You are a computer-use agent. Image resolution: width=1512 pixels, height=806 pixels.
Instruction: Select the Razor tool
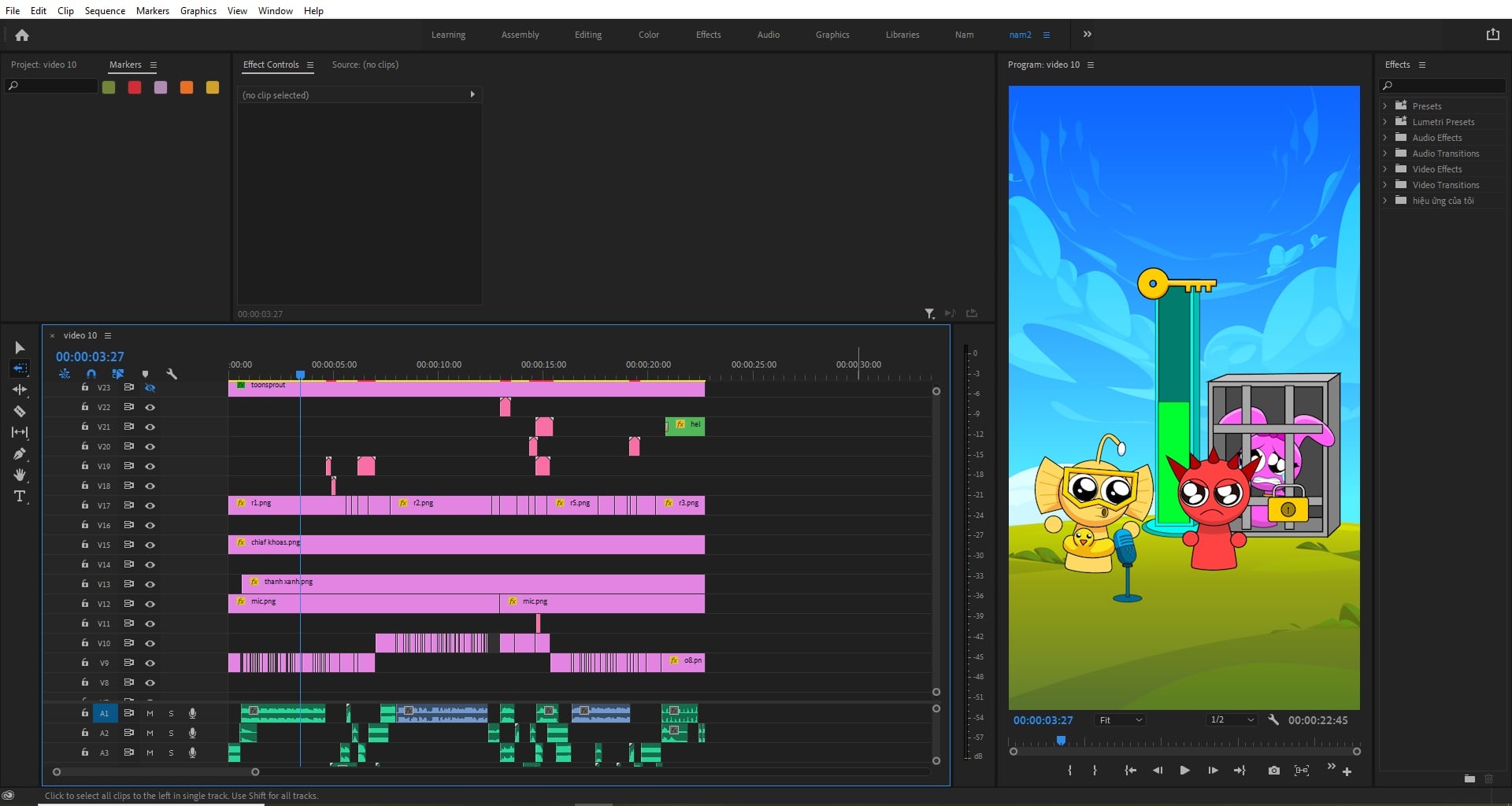point(20,411)
